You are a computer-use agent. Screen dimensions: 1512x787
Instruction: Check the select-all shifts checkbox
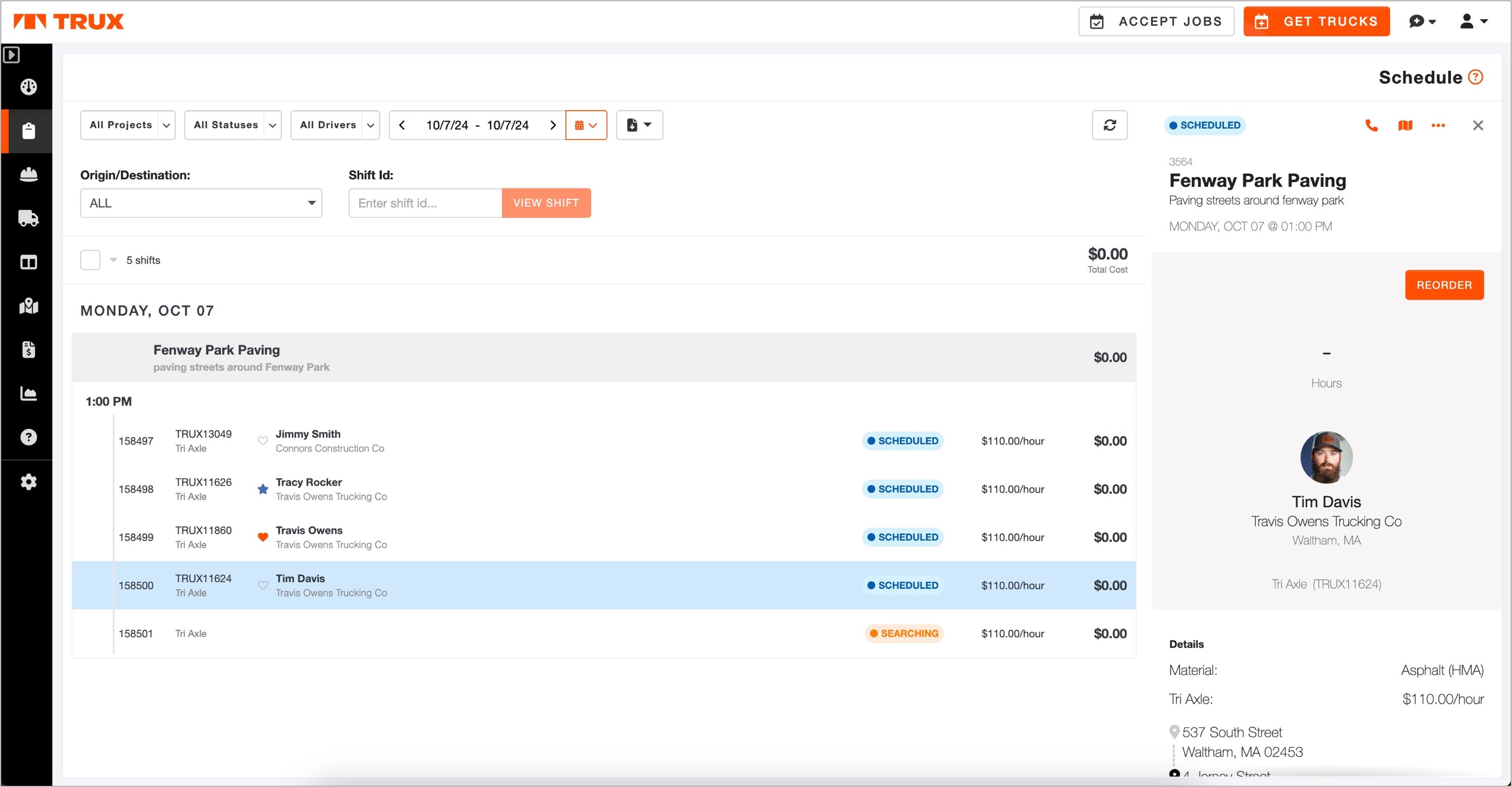(90, 260)
